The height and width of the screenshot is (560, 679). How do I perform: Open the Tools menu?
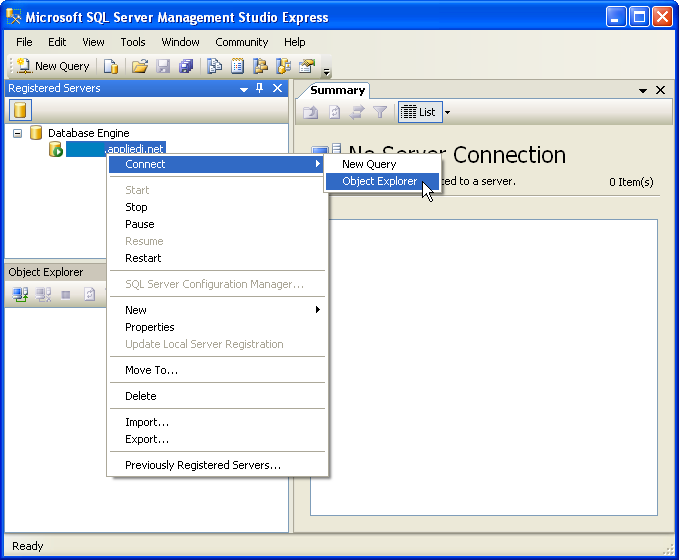(133, 42)
